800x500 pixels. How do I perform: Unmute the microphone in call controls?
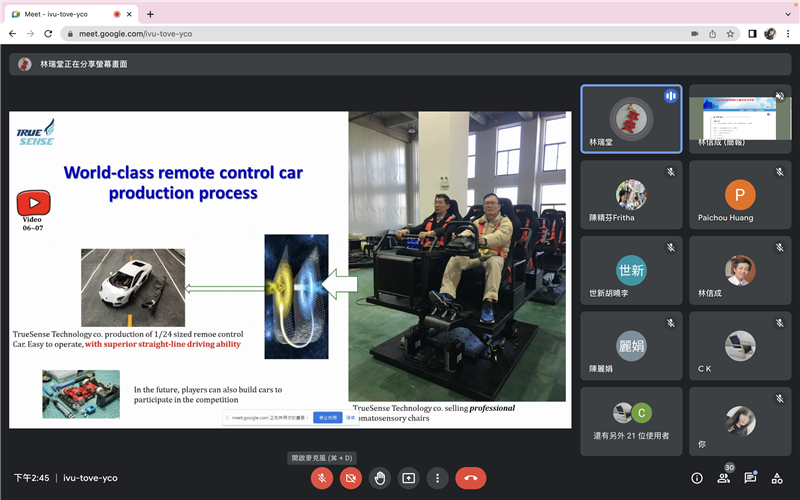tap(322, 478)
